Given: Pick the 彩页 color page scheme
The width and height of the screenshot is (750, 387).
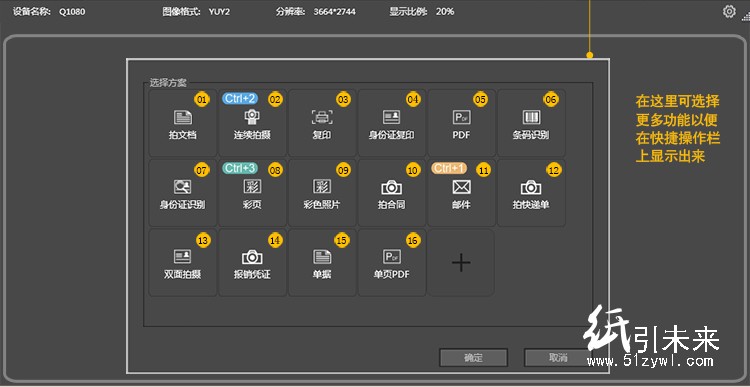Looking at the screenshot, I should (x=253, y=193).
